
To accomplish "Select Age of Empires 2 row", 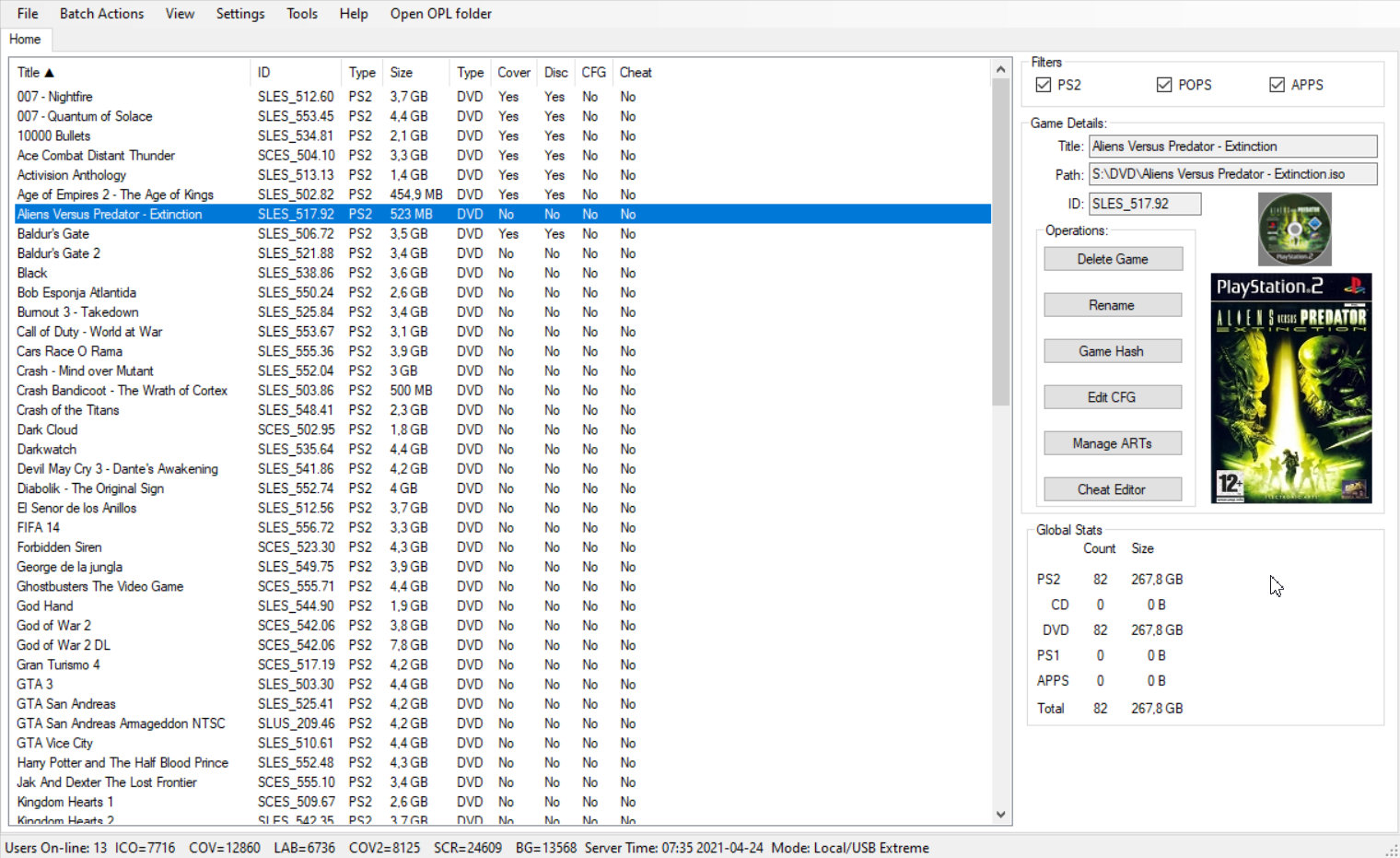I will 502,194.
